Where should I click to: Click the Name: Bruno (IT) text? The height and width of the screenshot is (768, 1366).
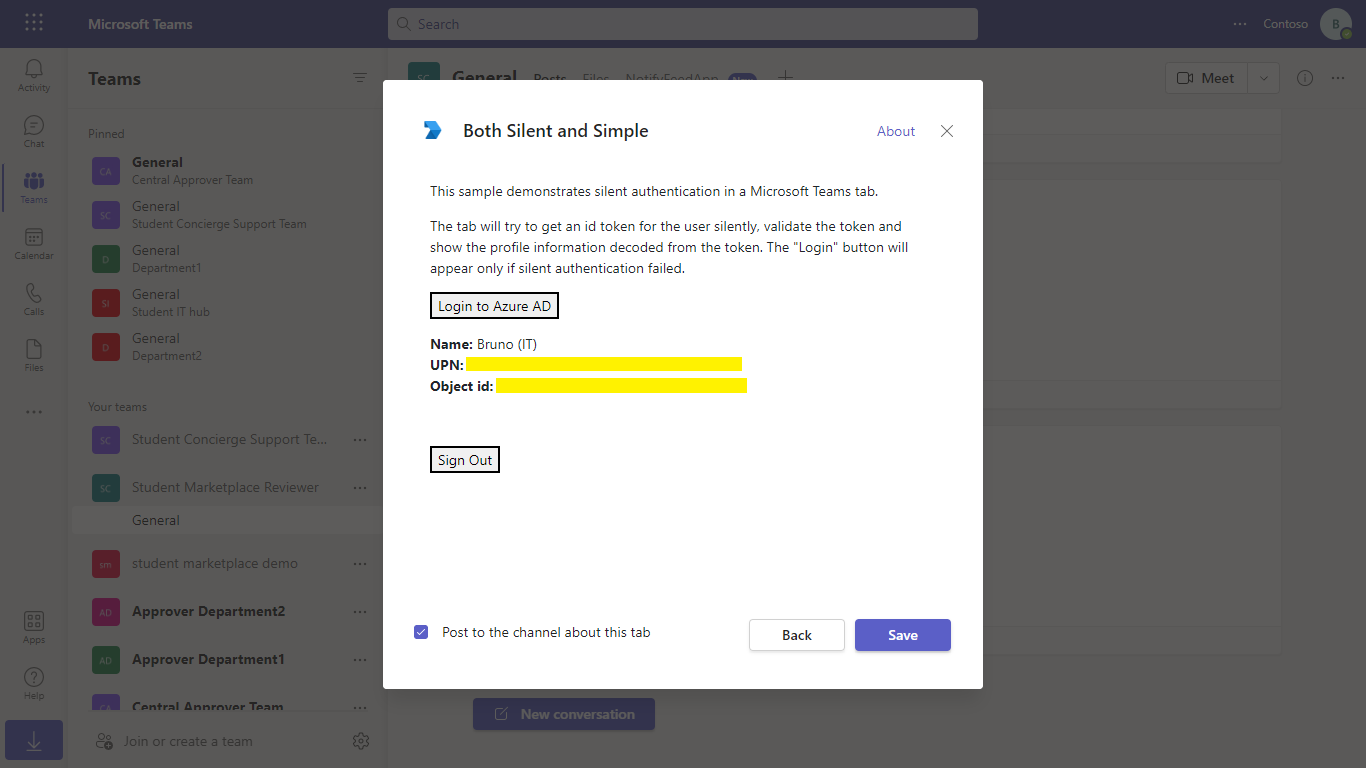tap(484, 344)
